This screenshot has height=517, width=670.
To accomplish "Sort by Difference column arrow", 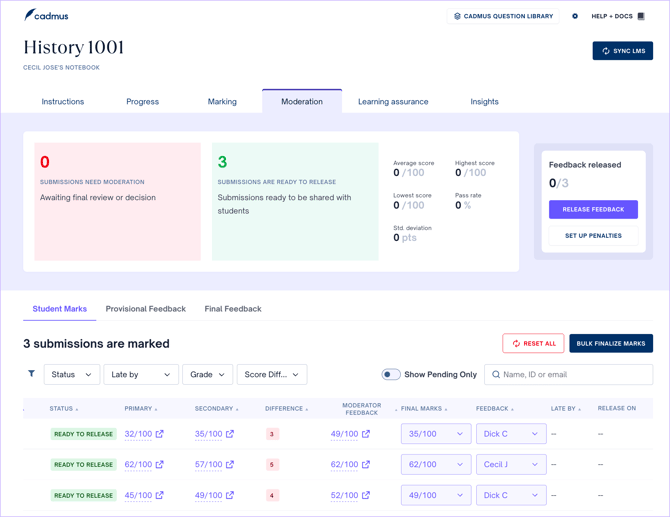I will (x=306, y=409).
